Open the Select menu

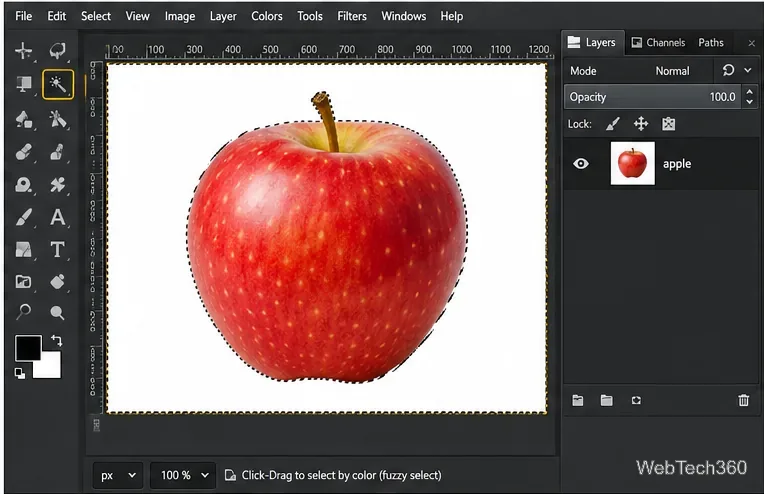tap(96, 16)
